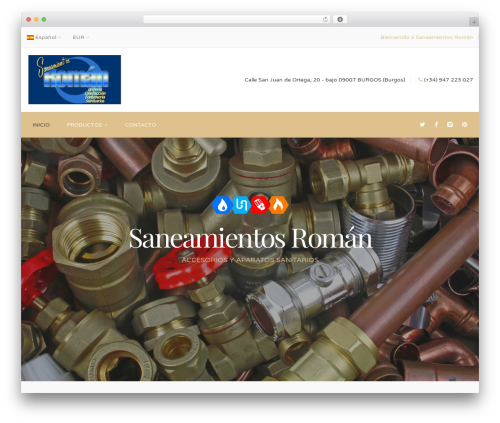Click the Spanish flag icon
The height and width of the screenshot is (423, 500).
tap(30, 37)
